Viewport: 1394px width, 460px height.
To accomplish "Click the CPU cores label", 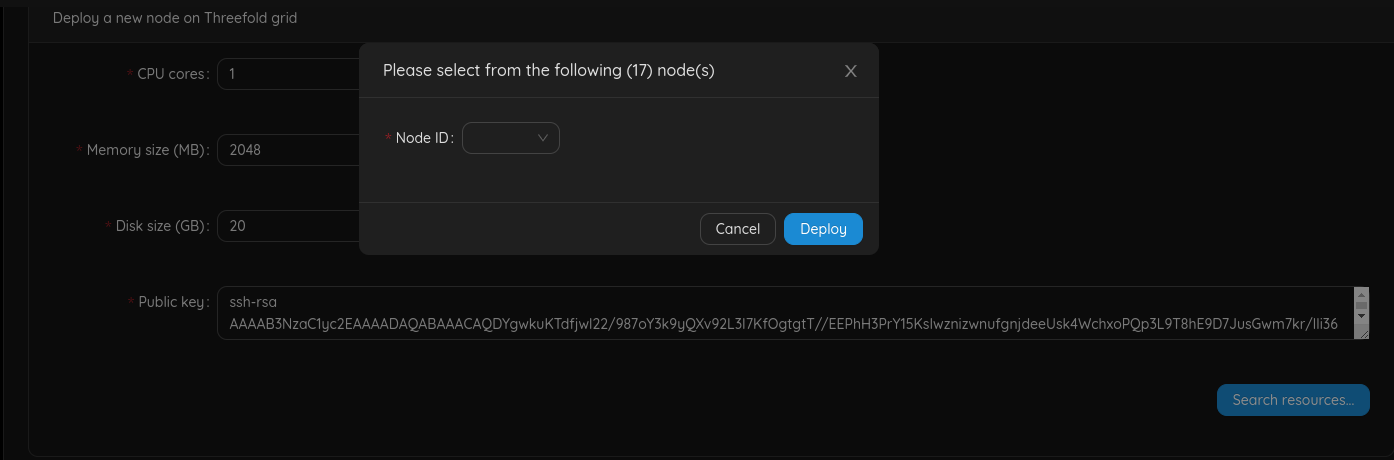I will 172,74.
